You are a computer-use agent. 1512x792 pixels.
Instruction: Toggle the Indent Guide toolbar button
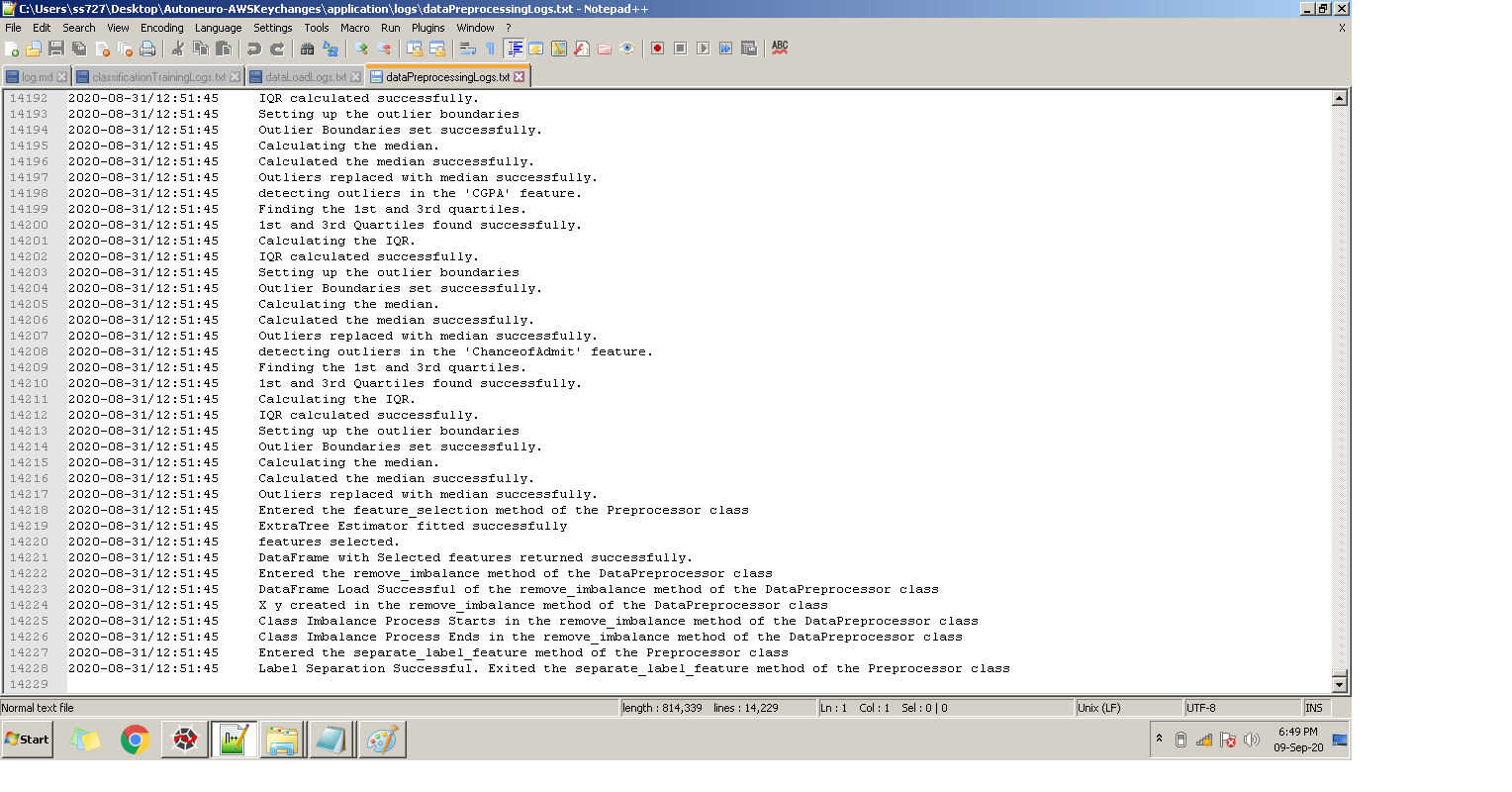514,49
